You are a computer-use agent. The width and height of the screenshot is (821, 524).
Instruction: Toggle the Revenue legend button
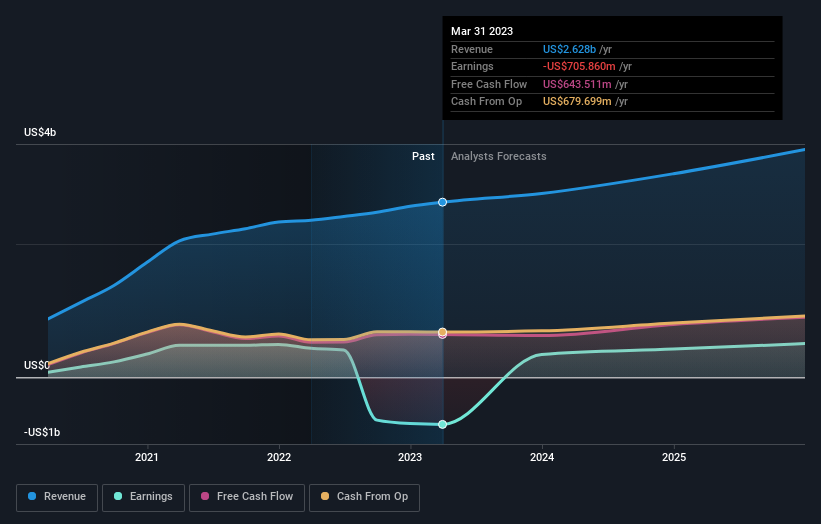(57, 497)
